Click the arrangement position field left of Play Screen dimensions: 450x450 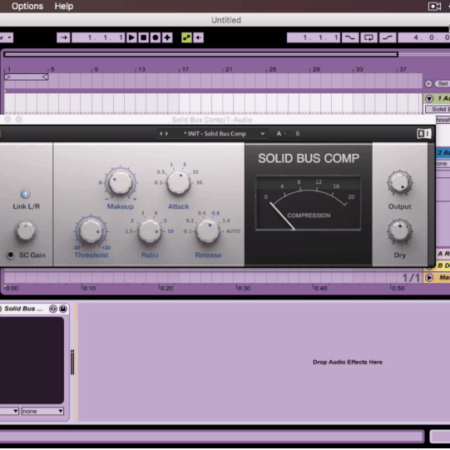click(98, 38)
